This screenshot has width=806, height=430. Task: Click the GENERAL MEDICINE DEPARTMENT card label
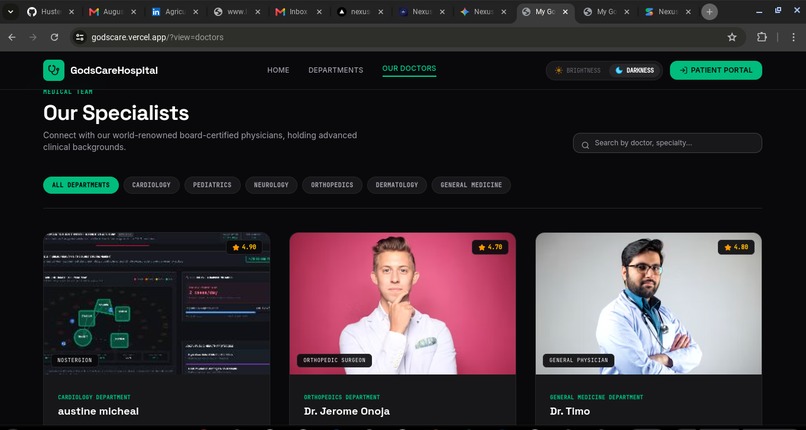coord(596,397)
